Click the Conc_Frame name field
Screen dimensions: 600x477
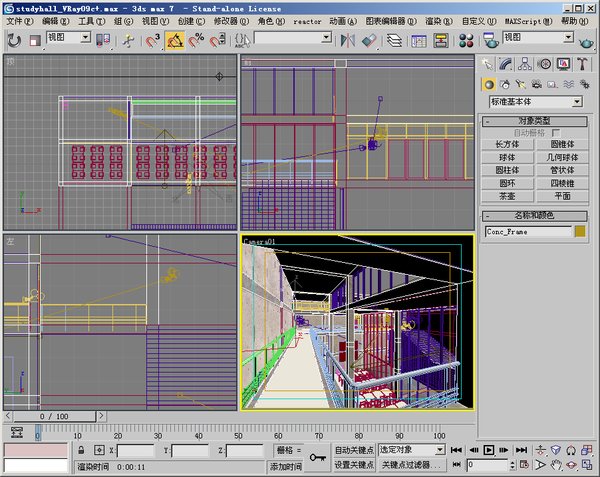tap(528, 232)
